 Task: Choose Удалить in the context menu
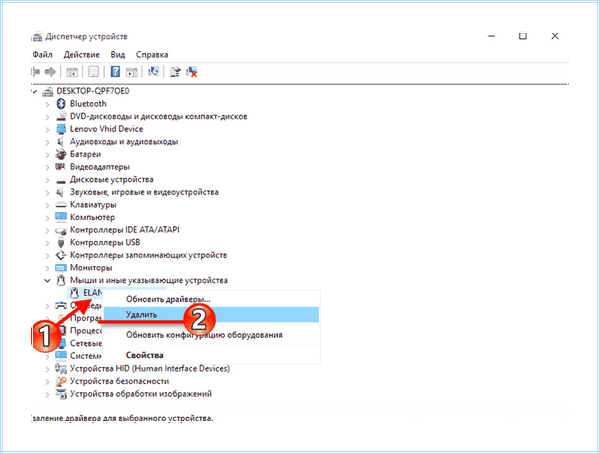pos(211,315)
